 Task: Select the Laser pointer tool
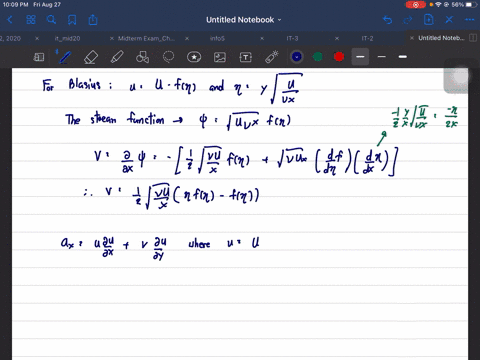(x=272, y=57)
